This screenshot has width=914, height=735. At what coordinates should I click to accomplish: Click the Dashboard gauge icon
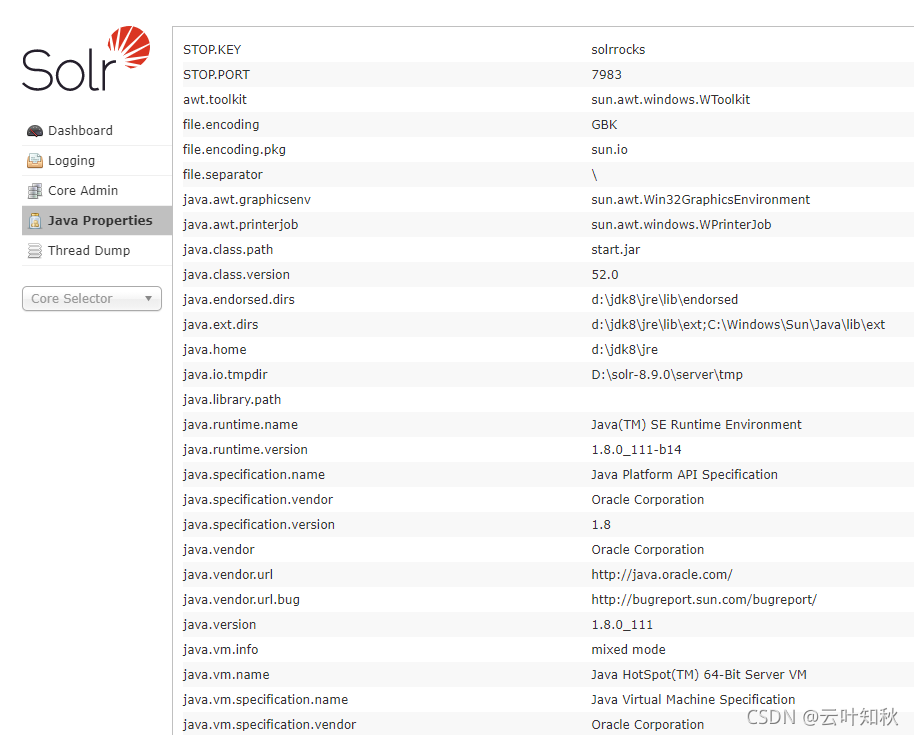click(x=35, y=131)
